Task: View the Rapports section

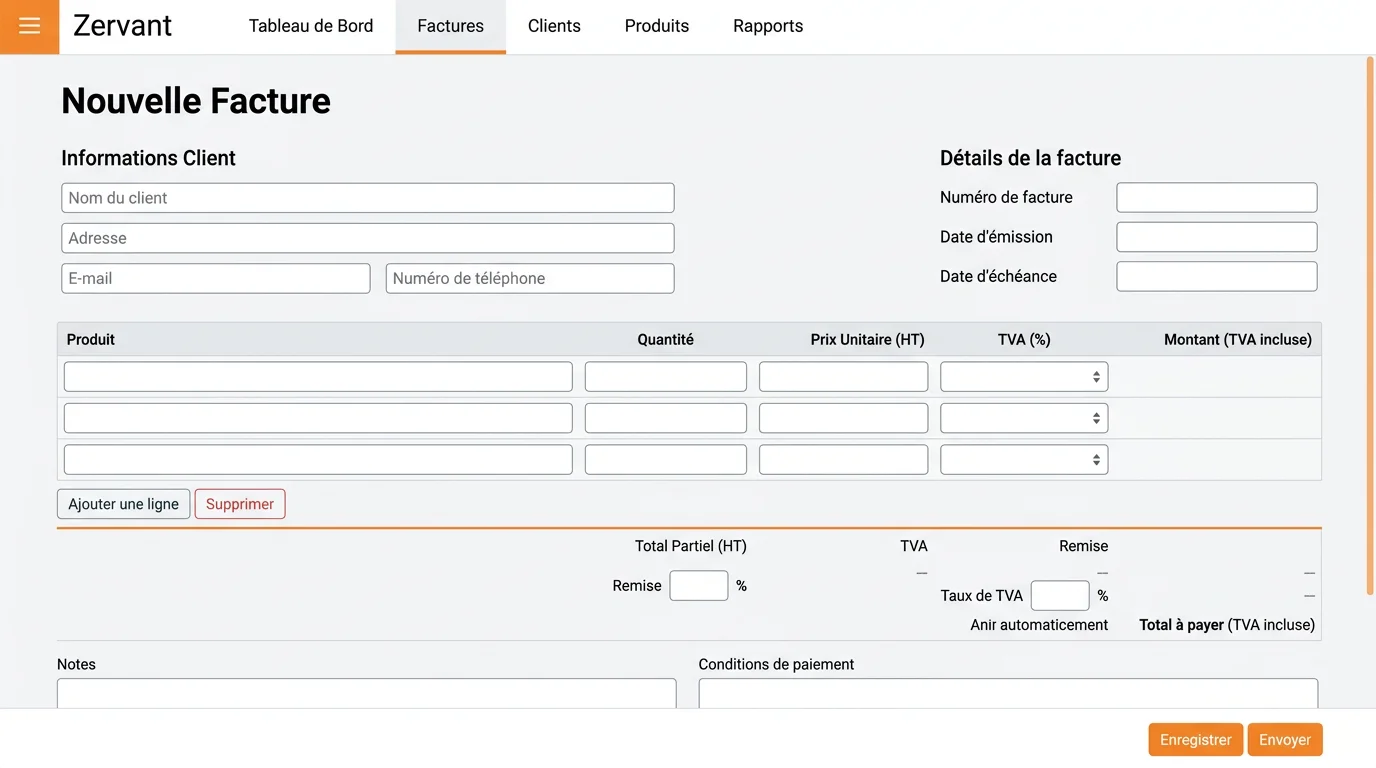Action: pyautogui.click(x=767, y=25)
